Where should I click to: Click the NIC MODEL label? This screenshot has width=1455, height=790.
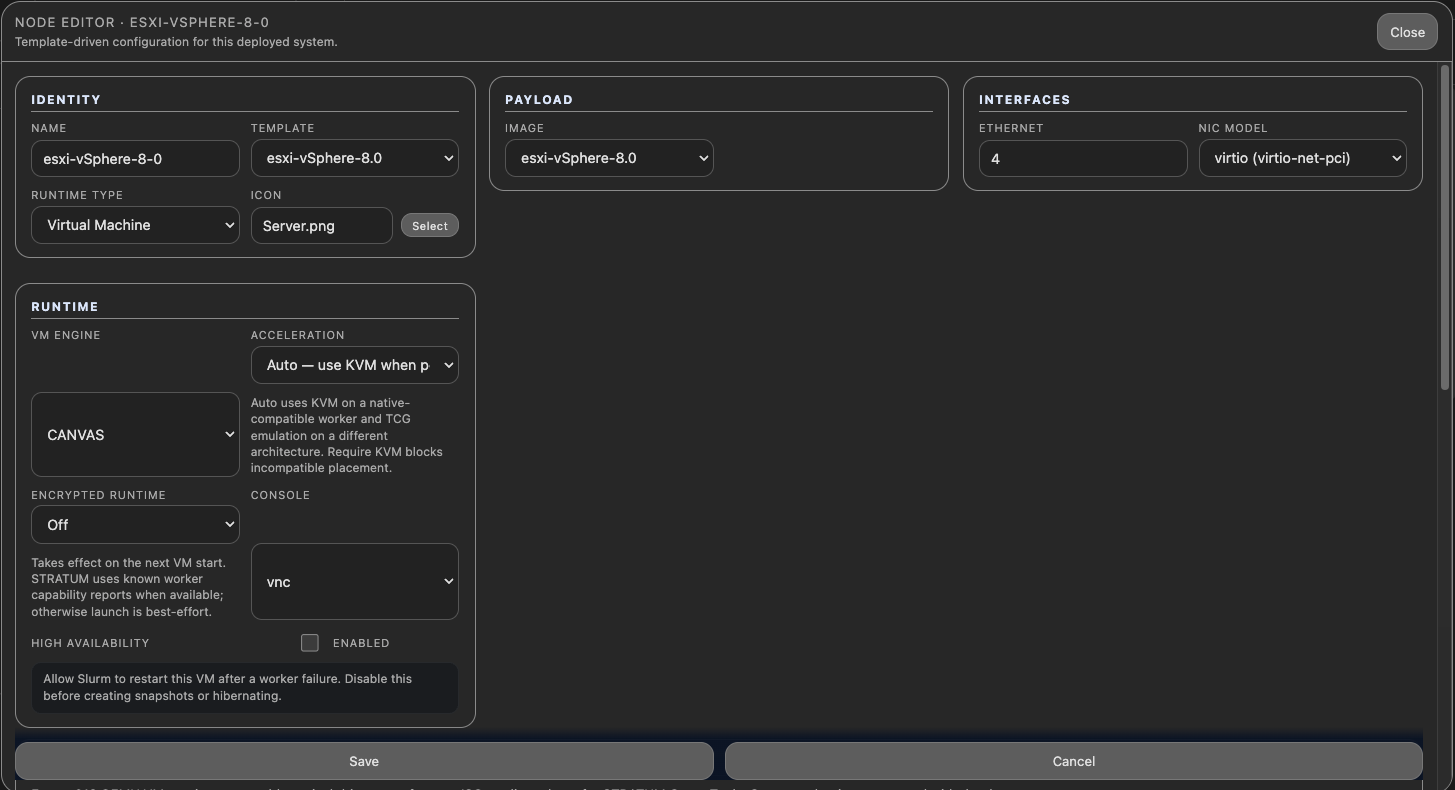(x=1233, y=128)
